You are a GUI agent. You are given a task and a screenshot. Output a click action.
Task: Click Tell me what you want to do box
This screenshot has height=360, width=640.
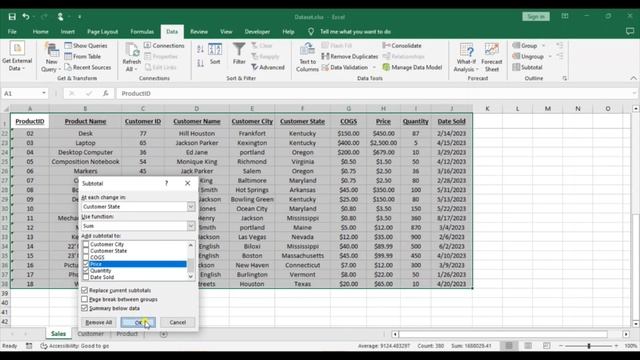[355, 31]
